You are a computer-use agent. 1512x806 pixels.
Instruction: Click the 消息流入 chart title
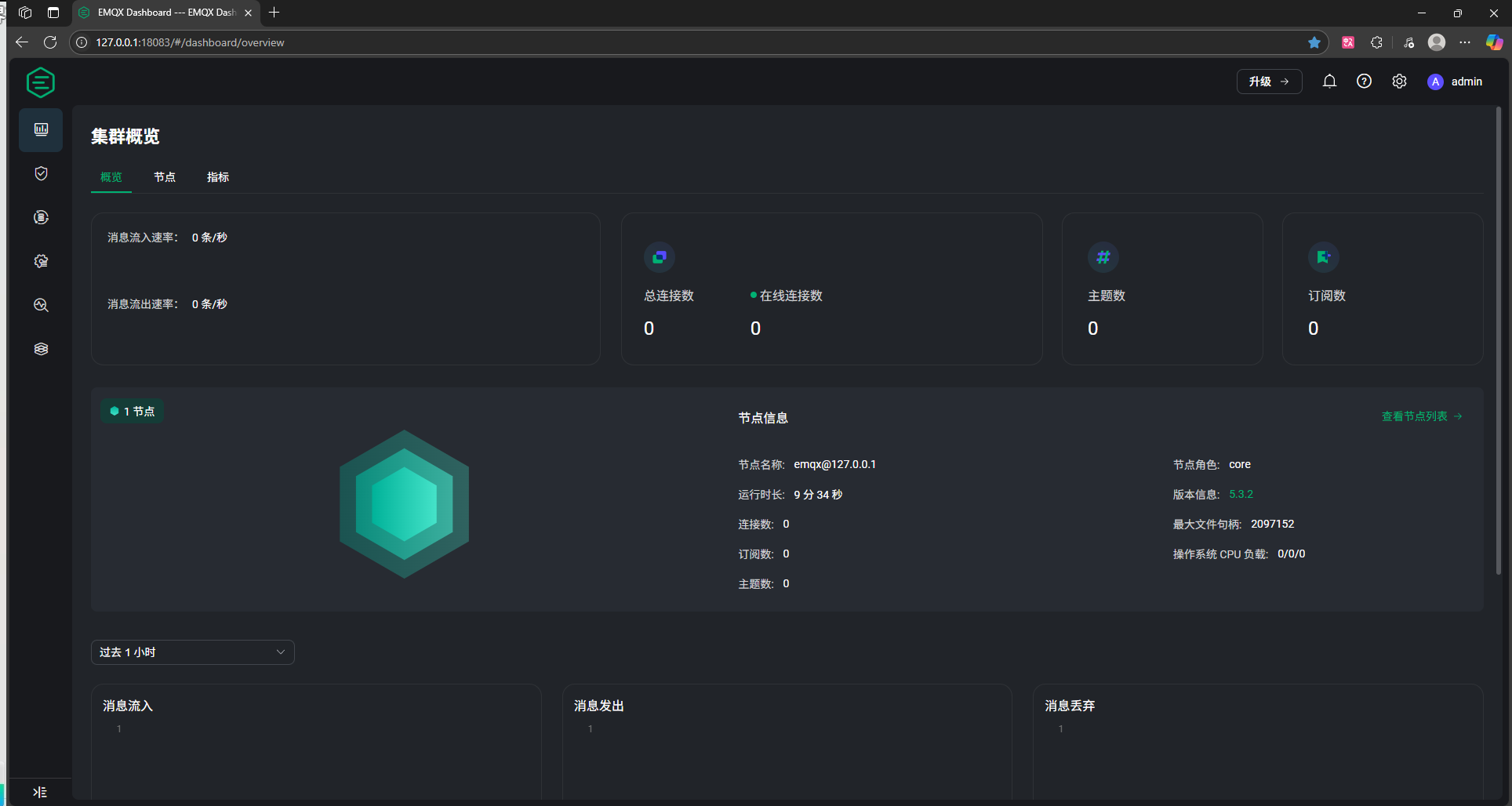pos(128,706)
